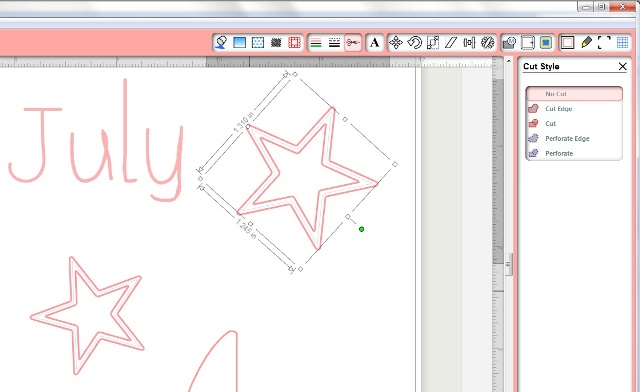Open the Line Color window

click(x=316, y=42)
